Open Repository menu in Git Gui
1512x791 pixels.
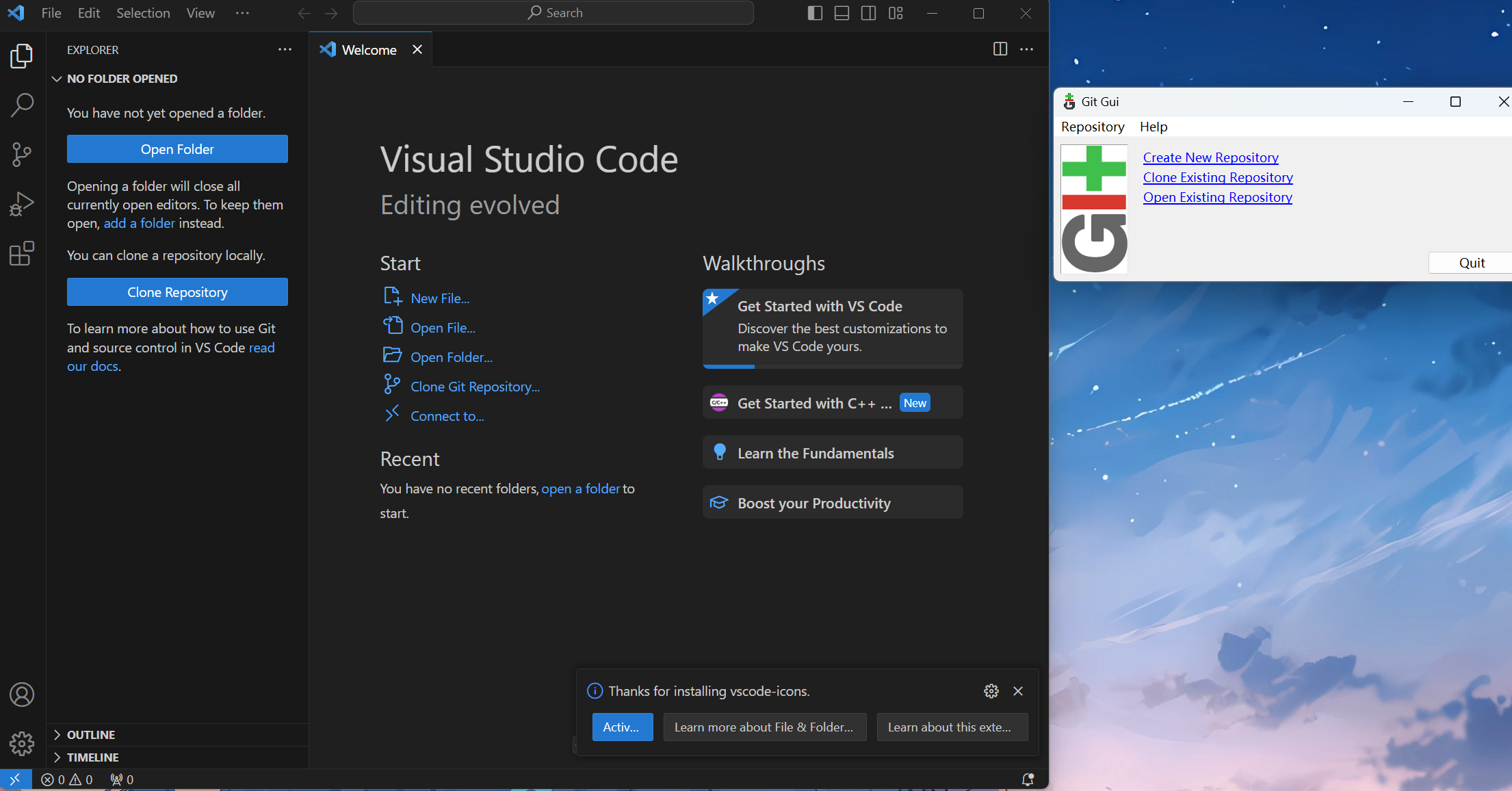[1093, 127]
